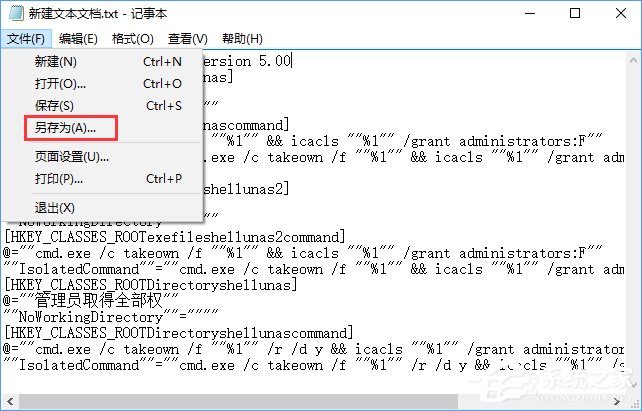Click 另存为(A)... to save as

point(102,128)
